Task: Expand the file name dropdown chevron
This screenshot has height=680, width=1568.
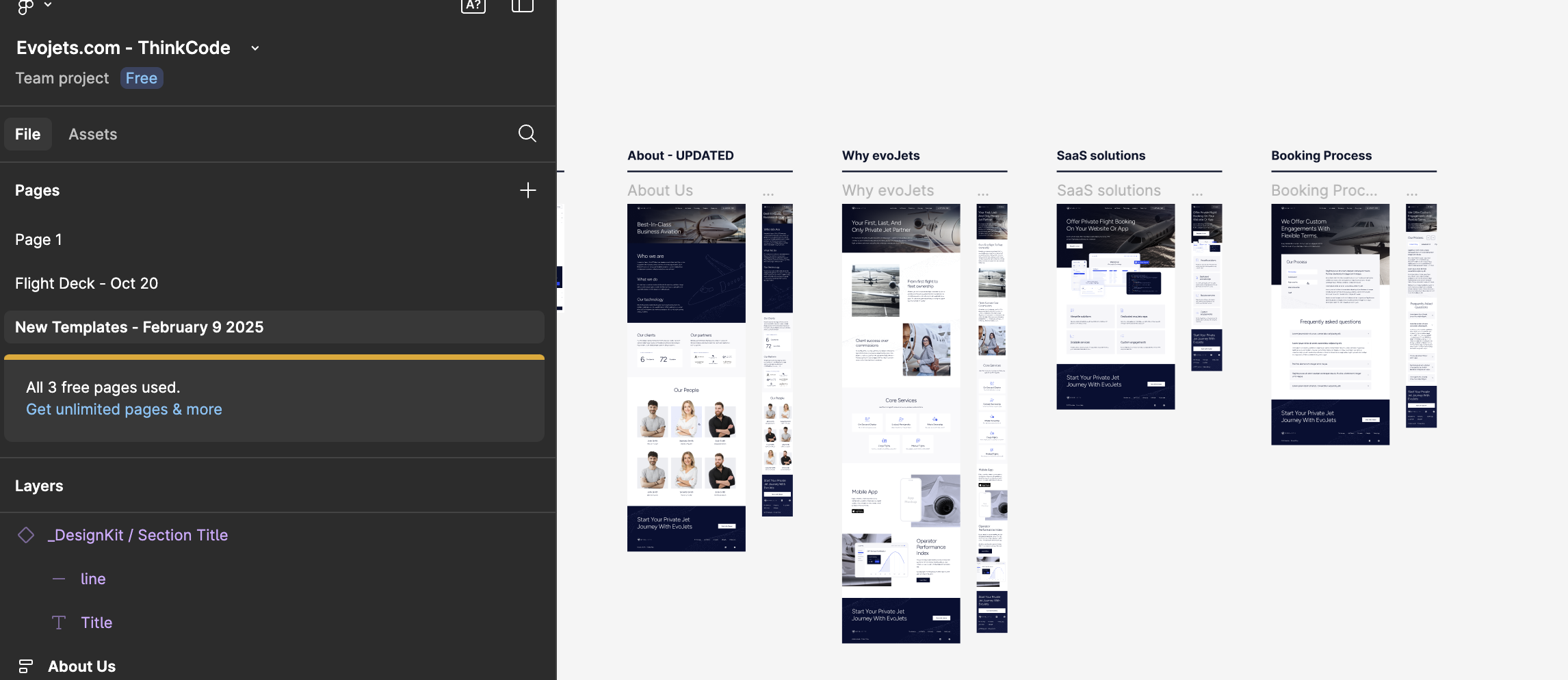Action: pos(255,49)
